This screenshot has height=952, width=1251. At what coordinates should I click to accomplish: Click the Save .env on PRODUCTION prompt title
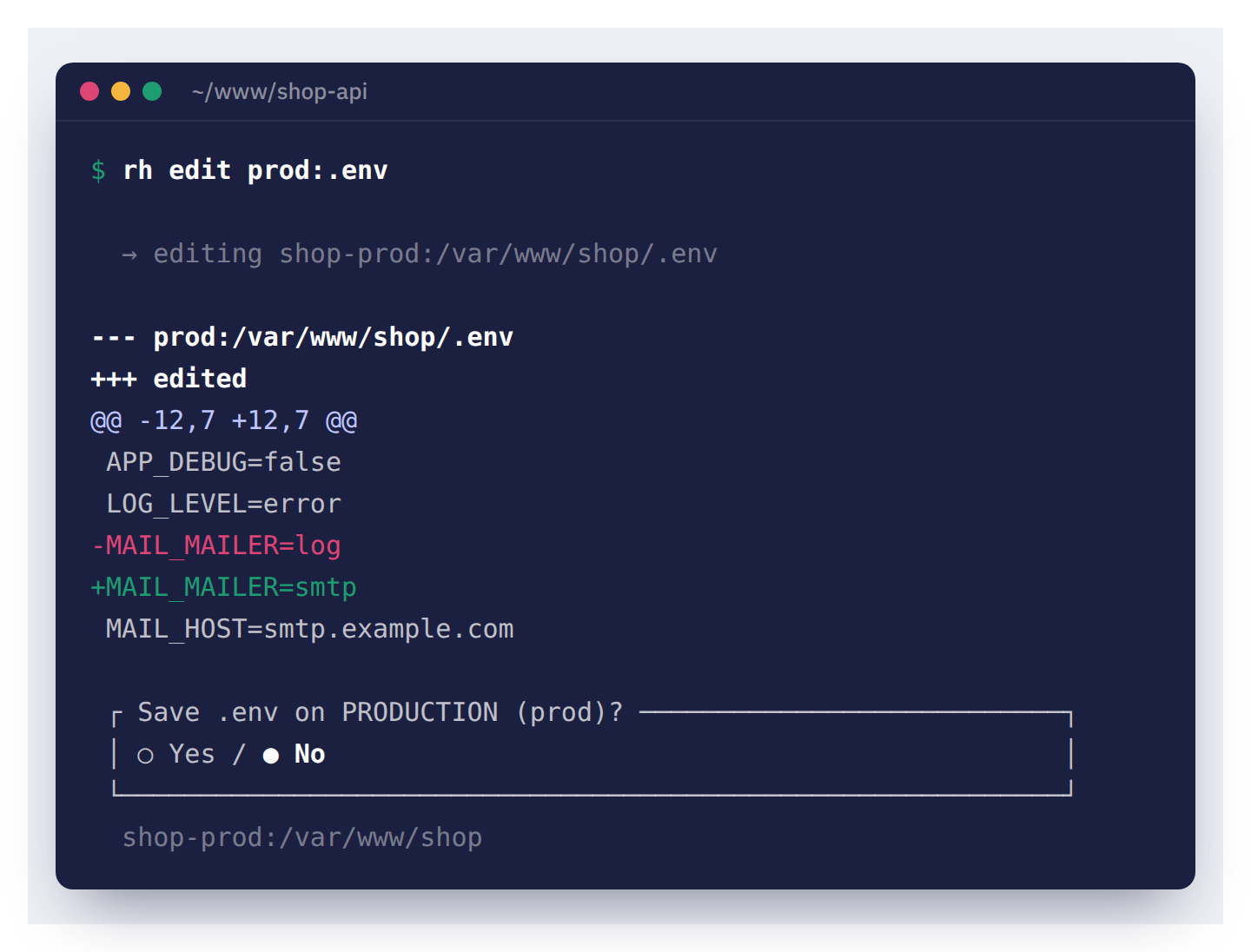click(x=381, y=712)
